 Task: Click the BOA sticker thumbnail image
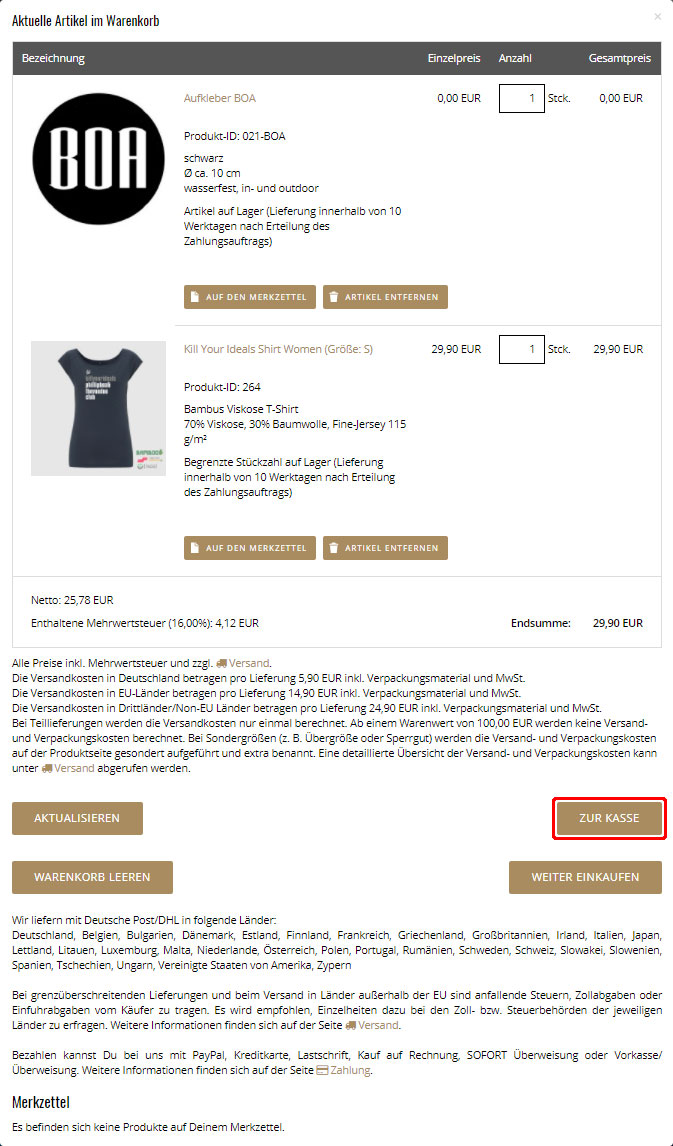coord(99,159)
